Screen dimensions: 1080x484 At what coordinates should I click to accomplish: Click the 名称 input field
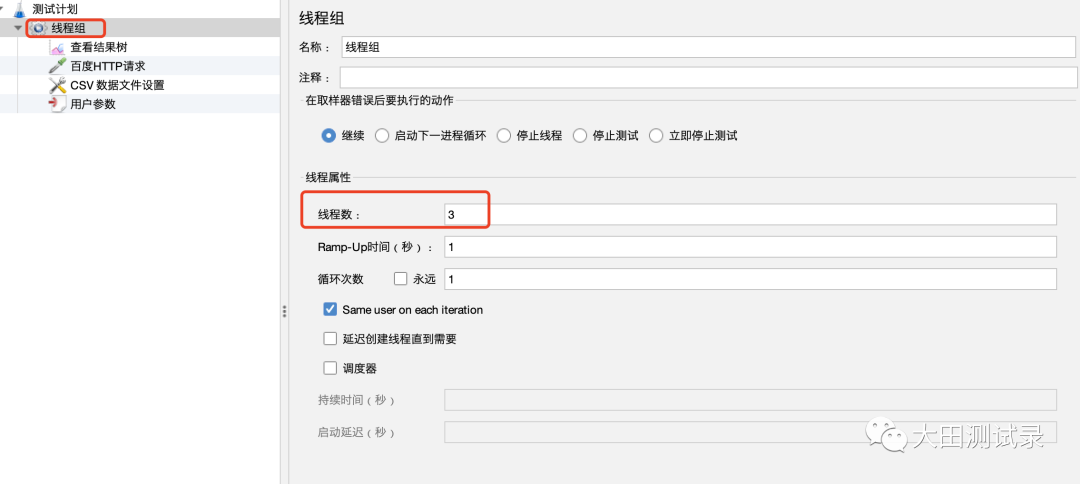(x=709, y=48)
